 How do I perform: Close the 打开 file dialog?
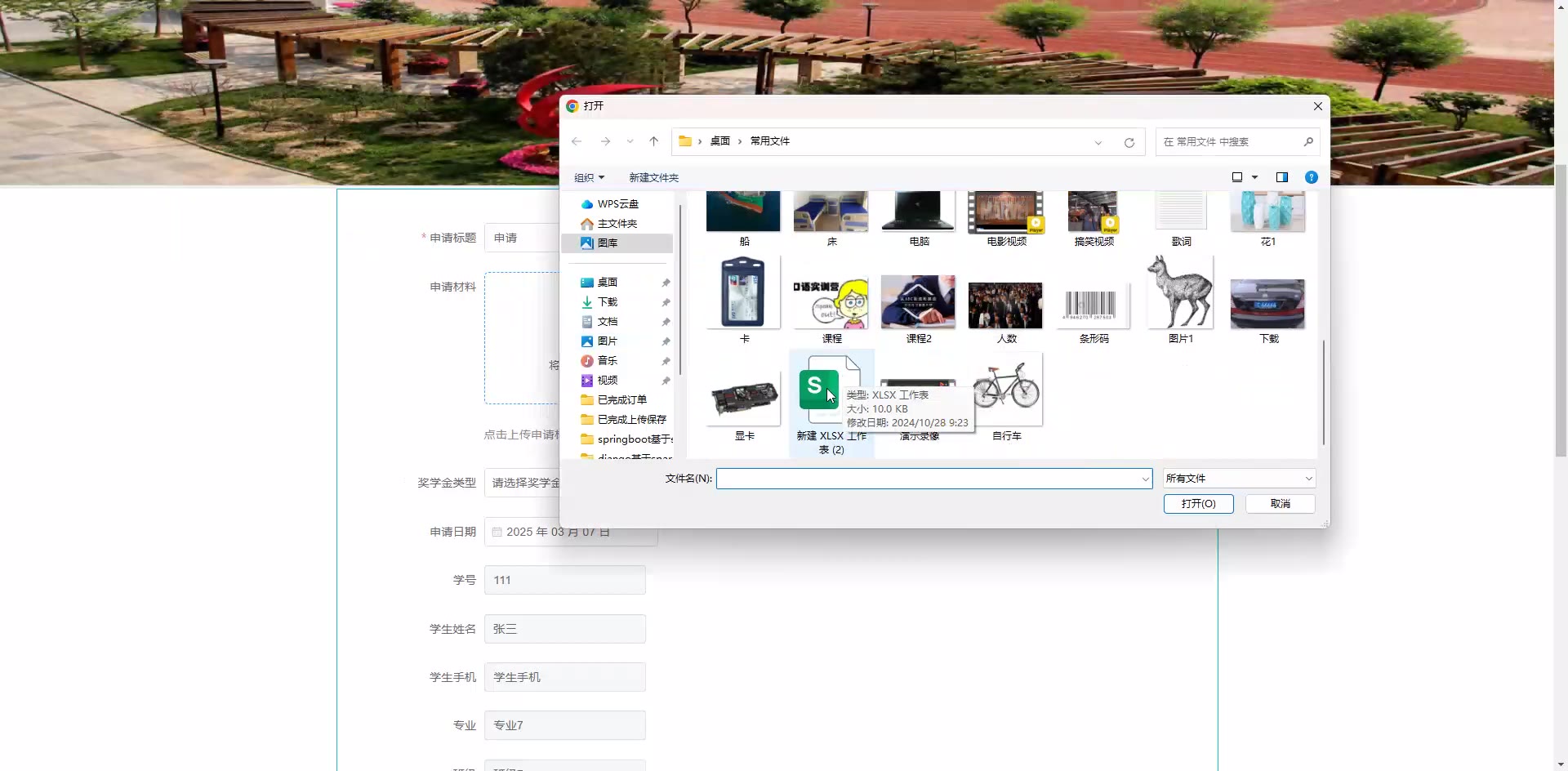click(x=1317, y=106)
